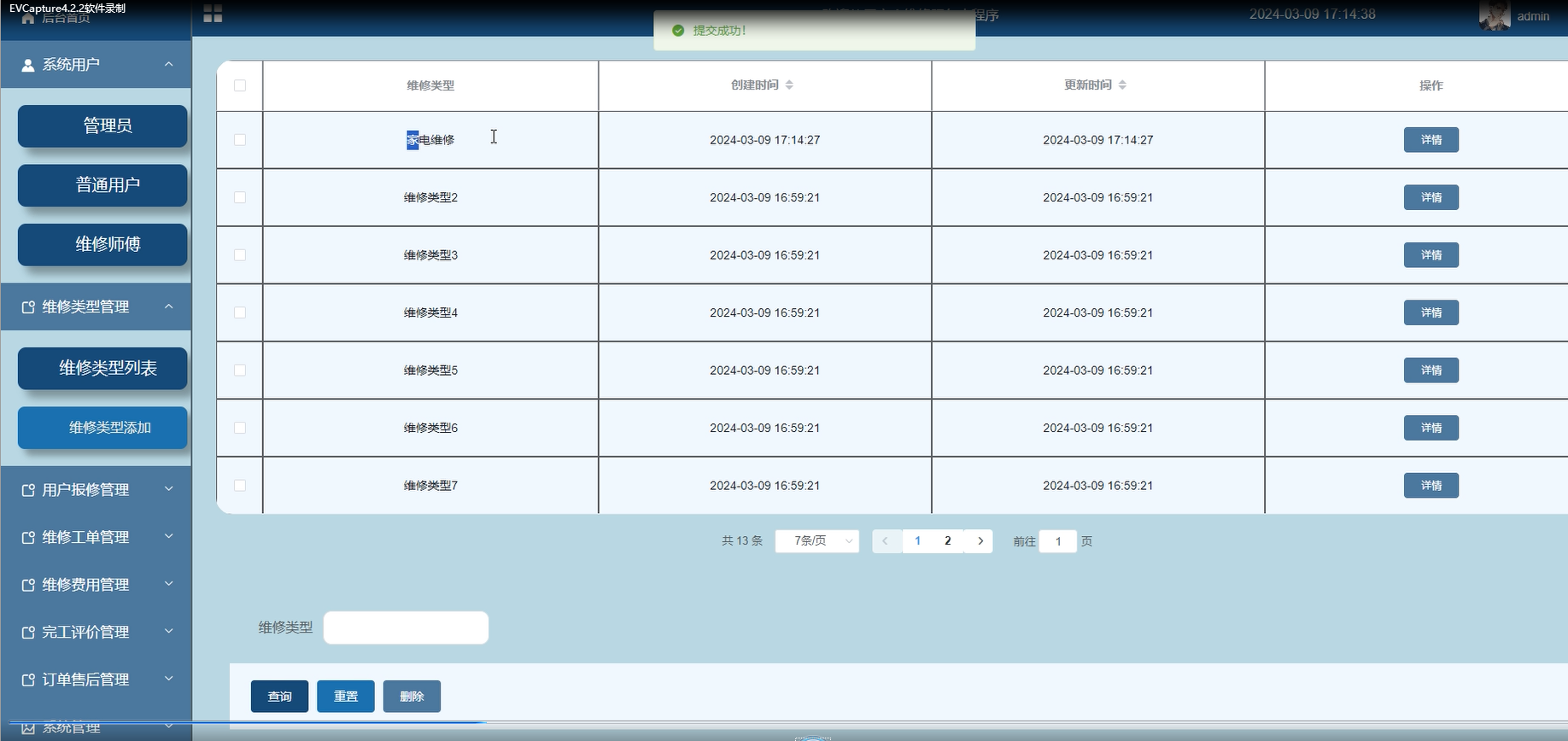Open the 维修类型添加 menu item
This screenshot has width=1568, height=741.
coord(102,428)
